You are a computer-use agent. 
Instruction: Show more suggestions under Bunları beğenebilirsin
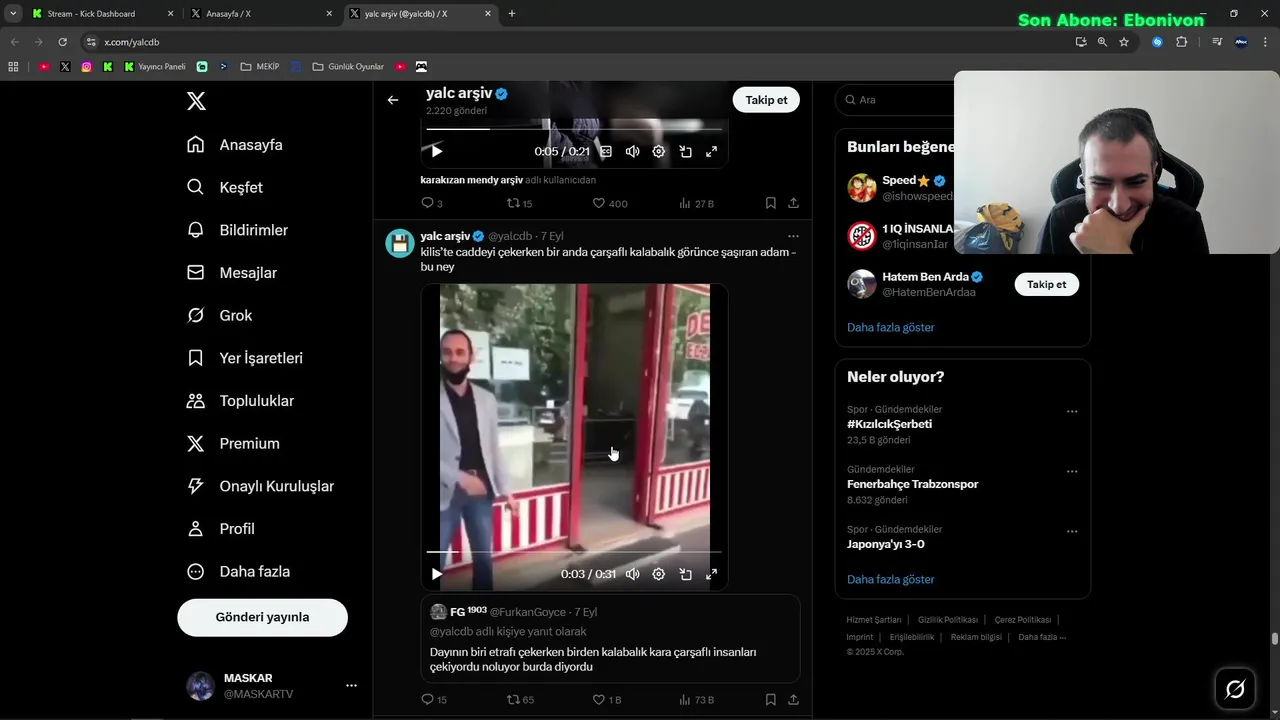(890, 327)
